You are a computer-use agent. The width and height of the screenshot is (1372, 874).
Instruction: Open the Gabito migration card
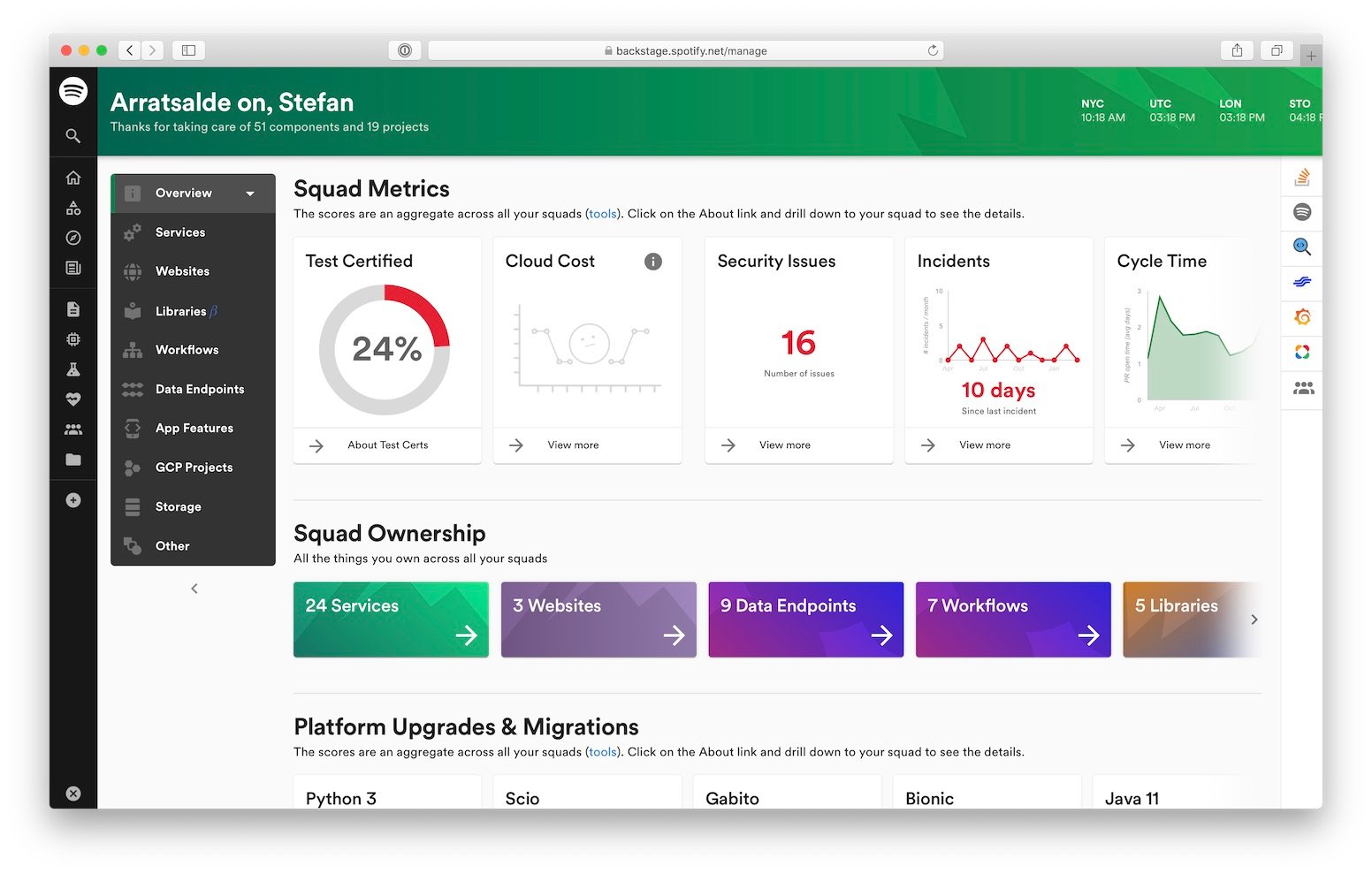click(x=787, y=793)
